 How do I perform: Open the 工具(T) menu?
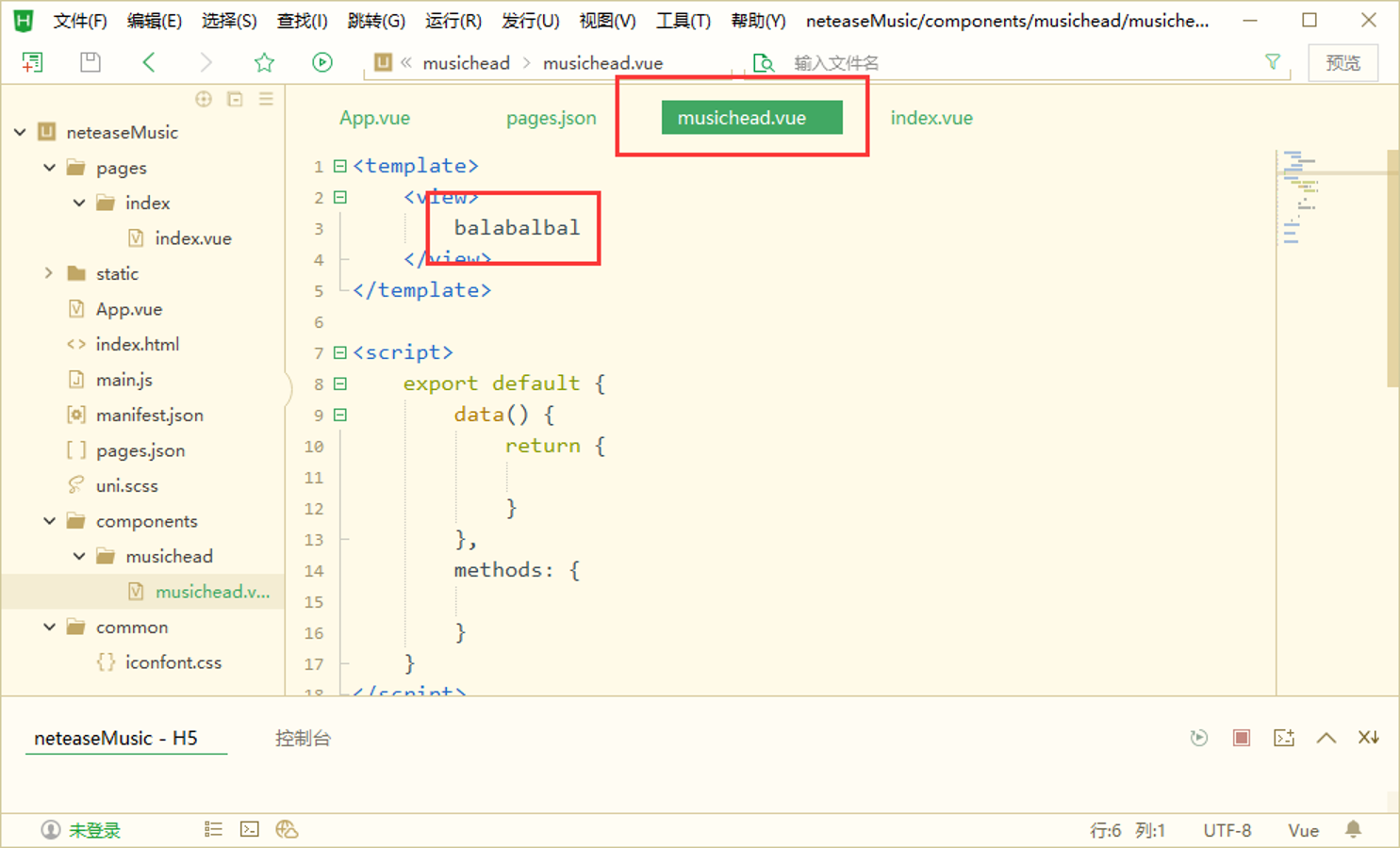tap(684, 21)
